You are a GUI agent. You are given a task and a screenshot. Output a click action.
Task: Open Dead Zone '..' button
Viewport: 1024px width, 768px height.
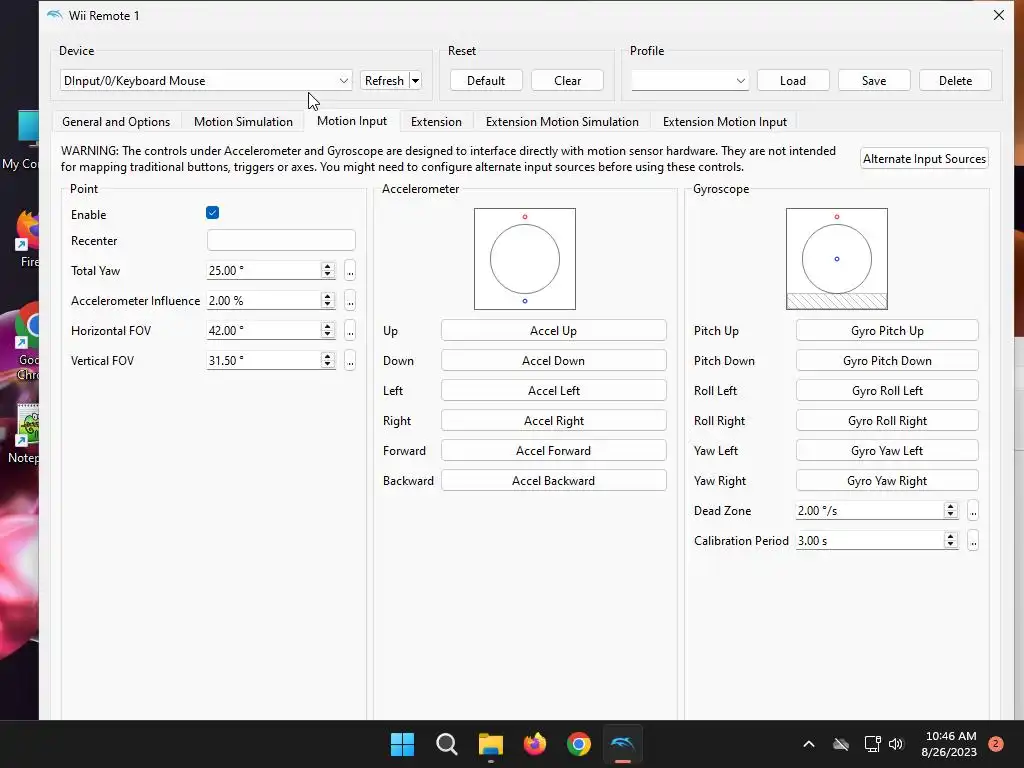point(973,511)
